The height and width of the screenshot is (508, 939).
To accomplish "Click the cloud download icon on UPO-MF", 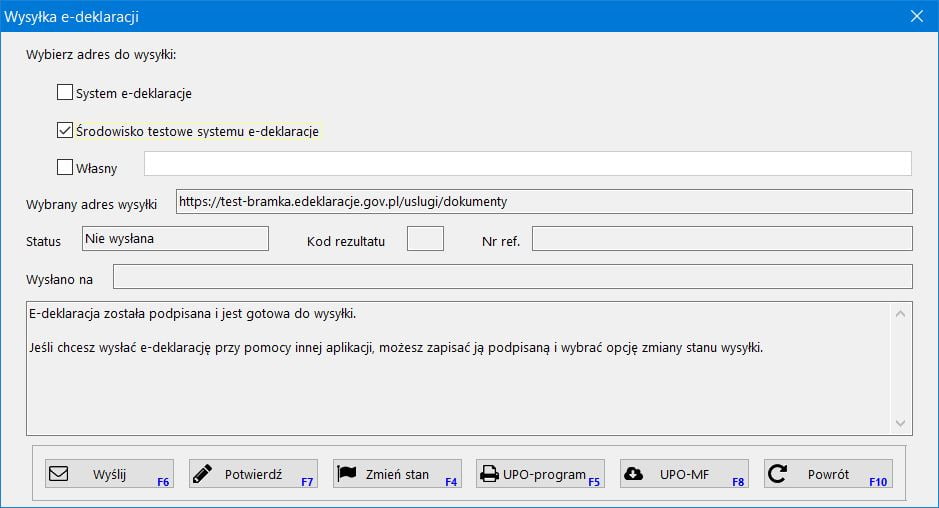I will point(632,474).
